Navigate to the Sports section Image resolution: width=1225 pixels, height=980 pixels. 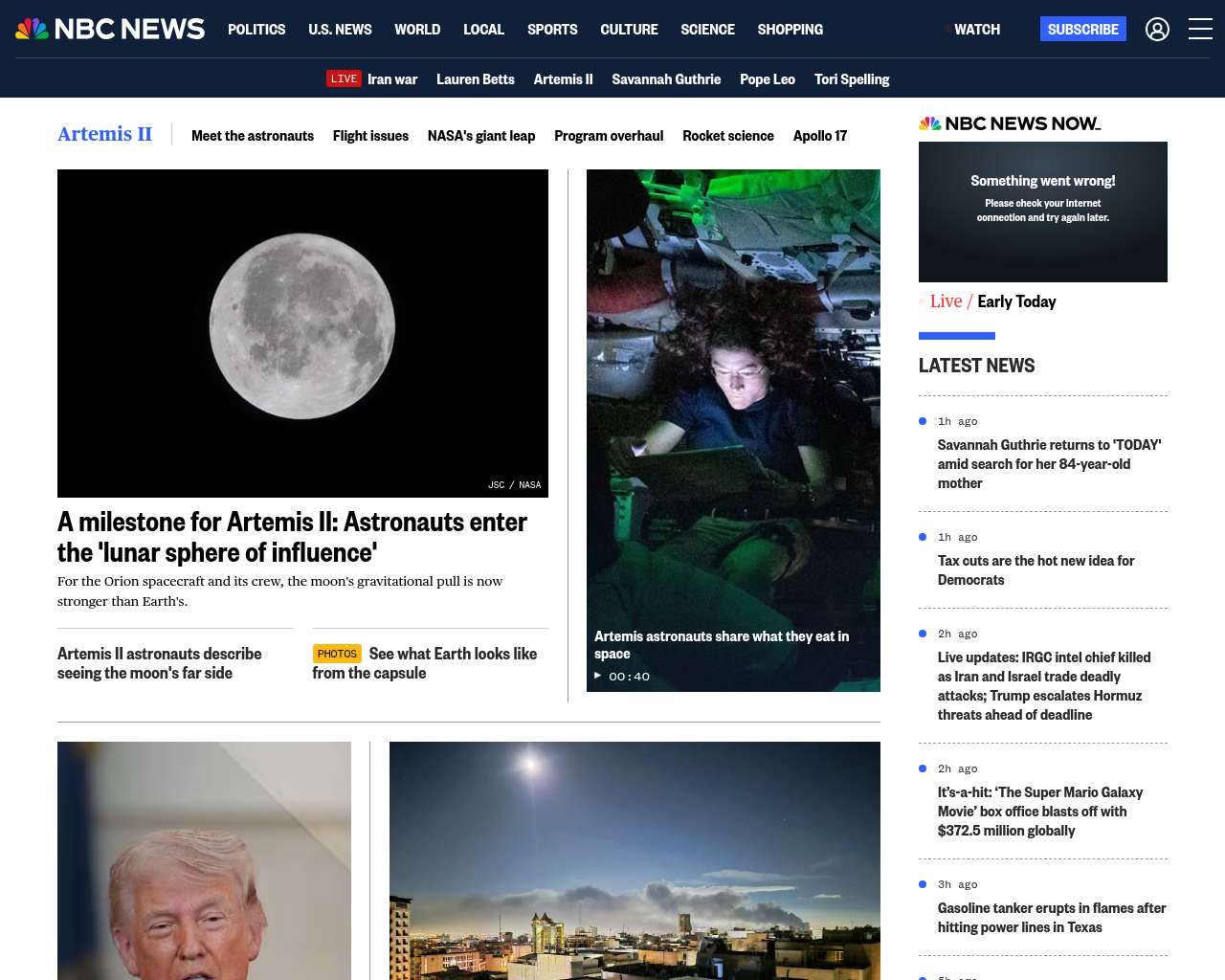[x=552, y=30]
